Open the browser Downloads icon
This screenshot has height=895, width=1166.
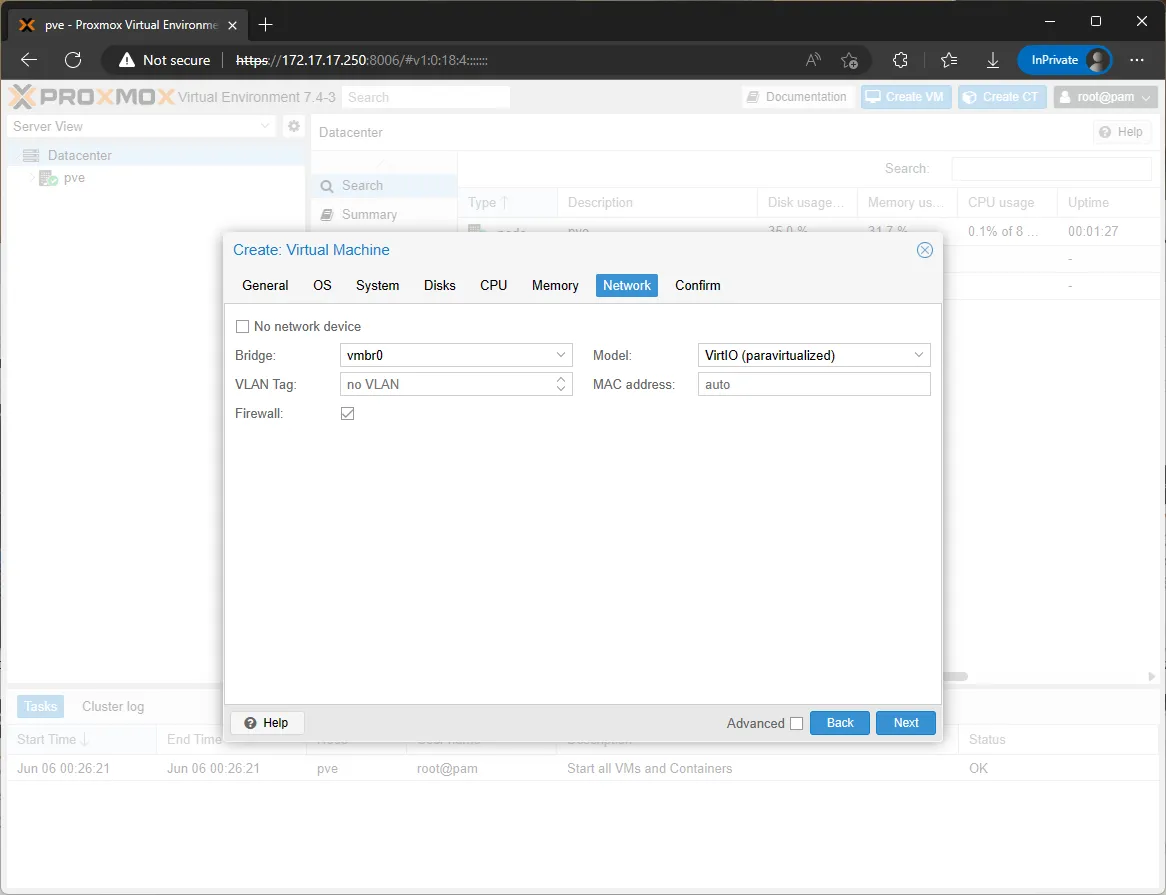[x=993, y=60]
